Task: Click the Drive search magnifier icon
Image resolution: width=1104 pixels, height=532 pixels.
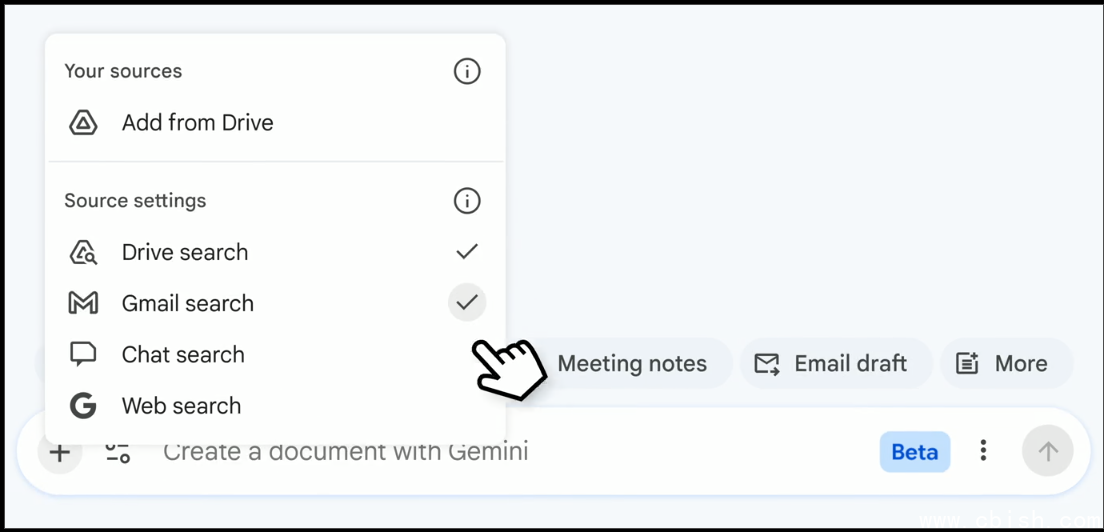Action: pos(83,253)
